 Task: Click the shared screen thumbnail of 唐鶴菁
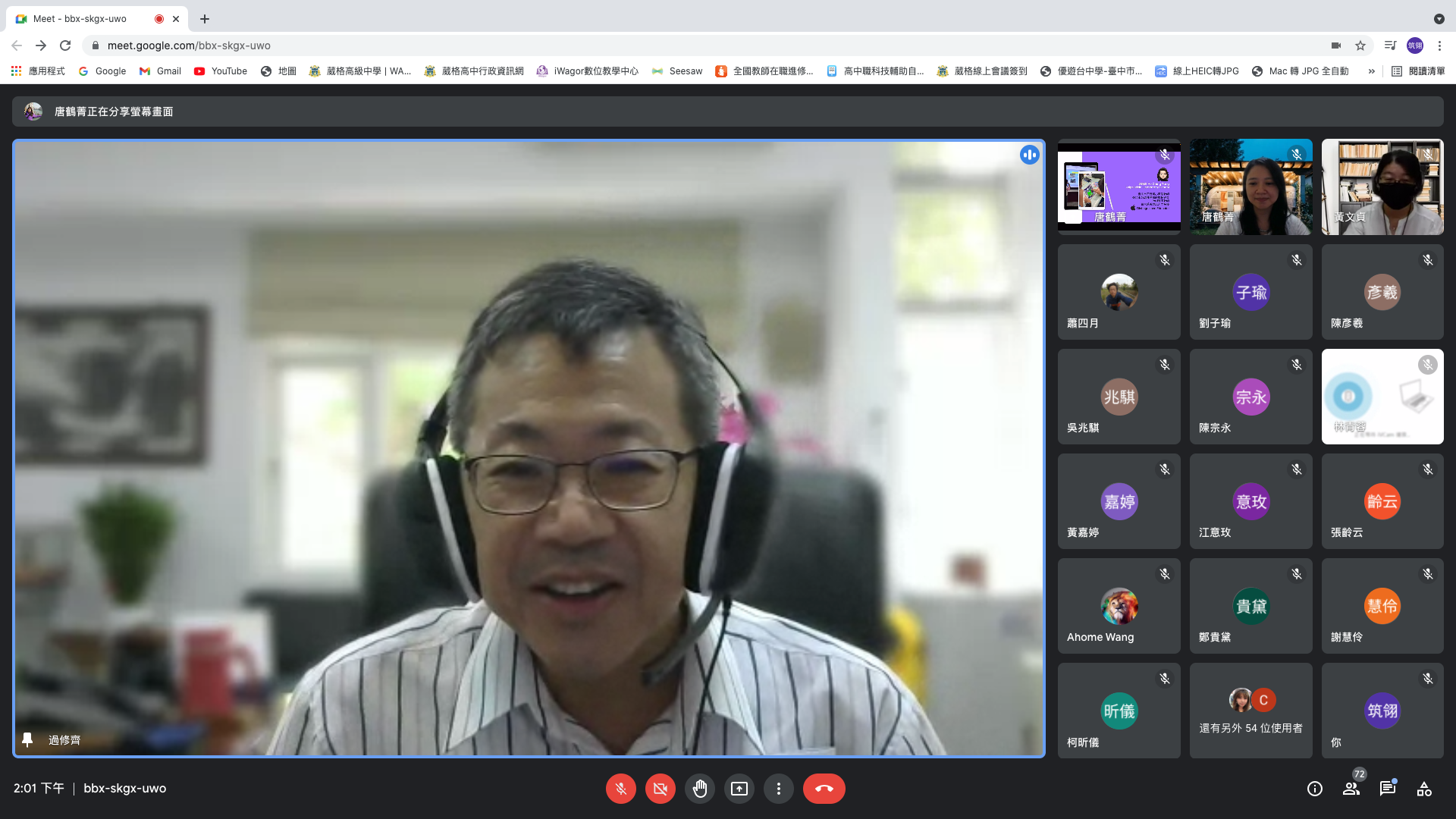point(1119,187)
